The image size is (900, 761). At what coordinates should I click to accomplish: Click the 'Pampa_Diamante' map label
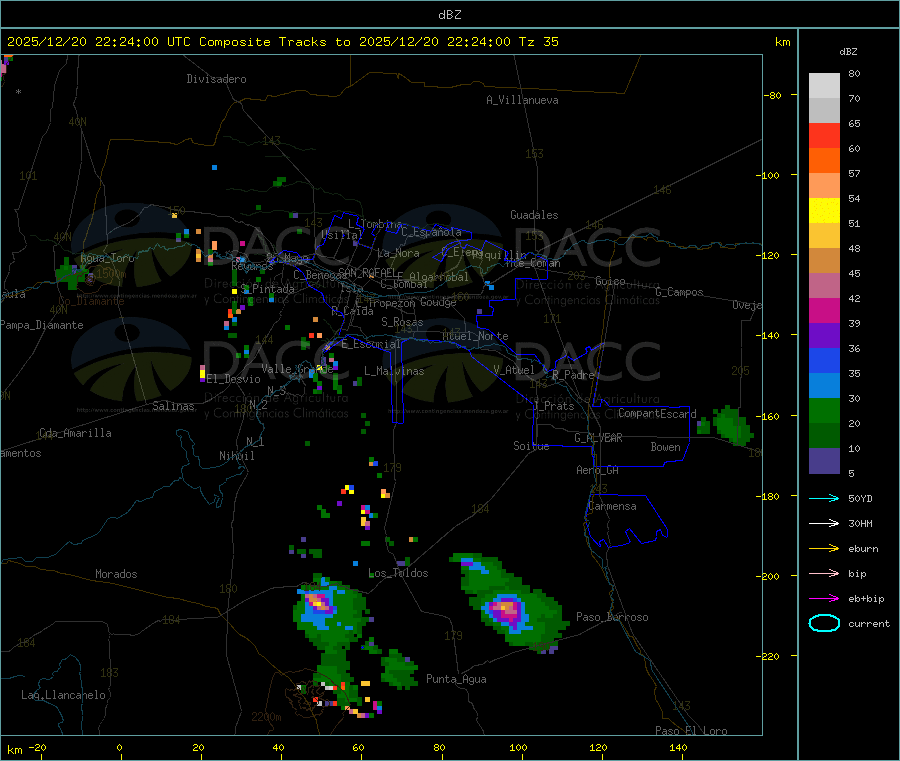(42, 325)
